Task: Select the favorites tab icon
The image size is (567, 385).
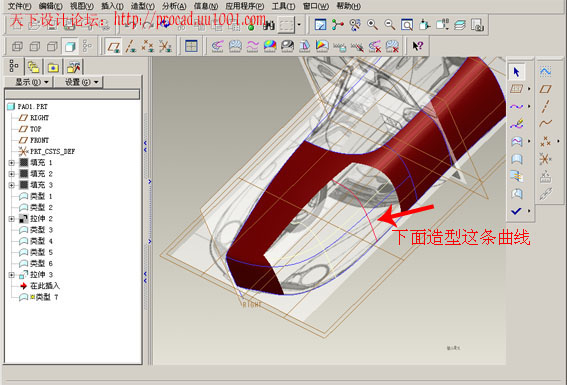Action: (53, 67)
